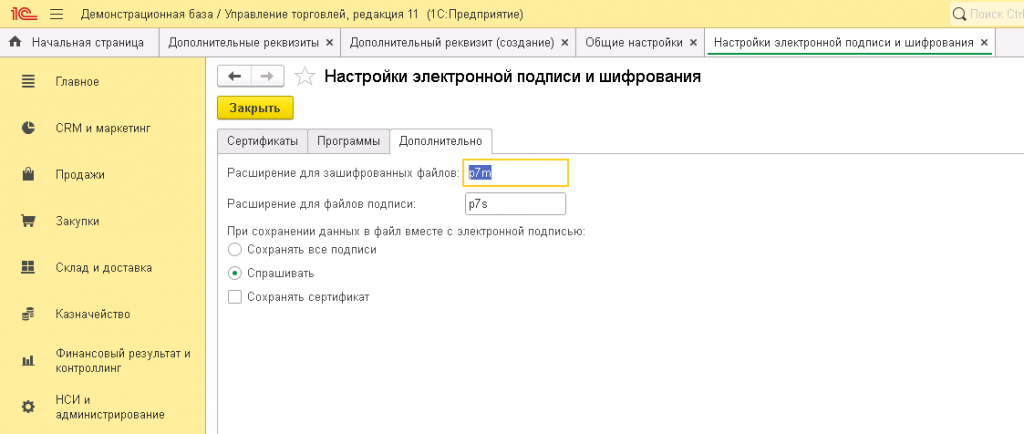Open CRM и маркетинг pie chart icon
The height and width of the screenshot is (434, 1024).
pos(28,128)
